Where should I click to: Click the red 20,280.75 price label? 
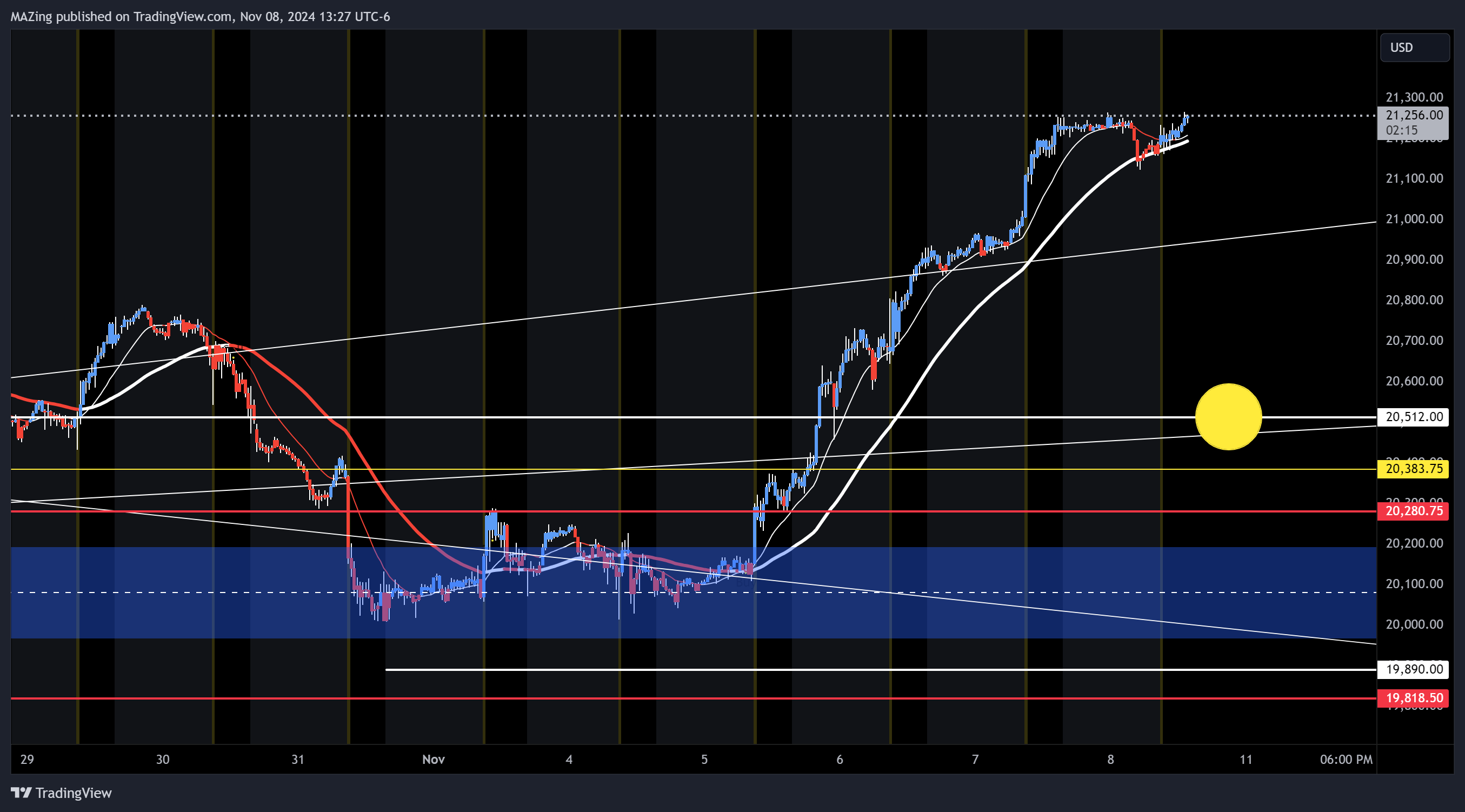[1413, 511]
